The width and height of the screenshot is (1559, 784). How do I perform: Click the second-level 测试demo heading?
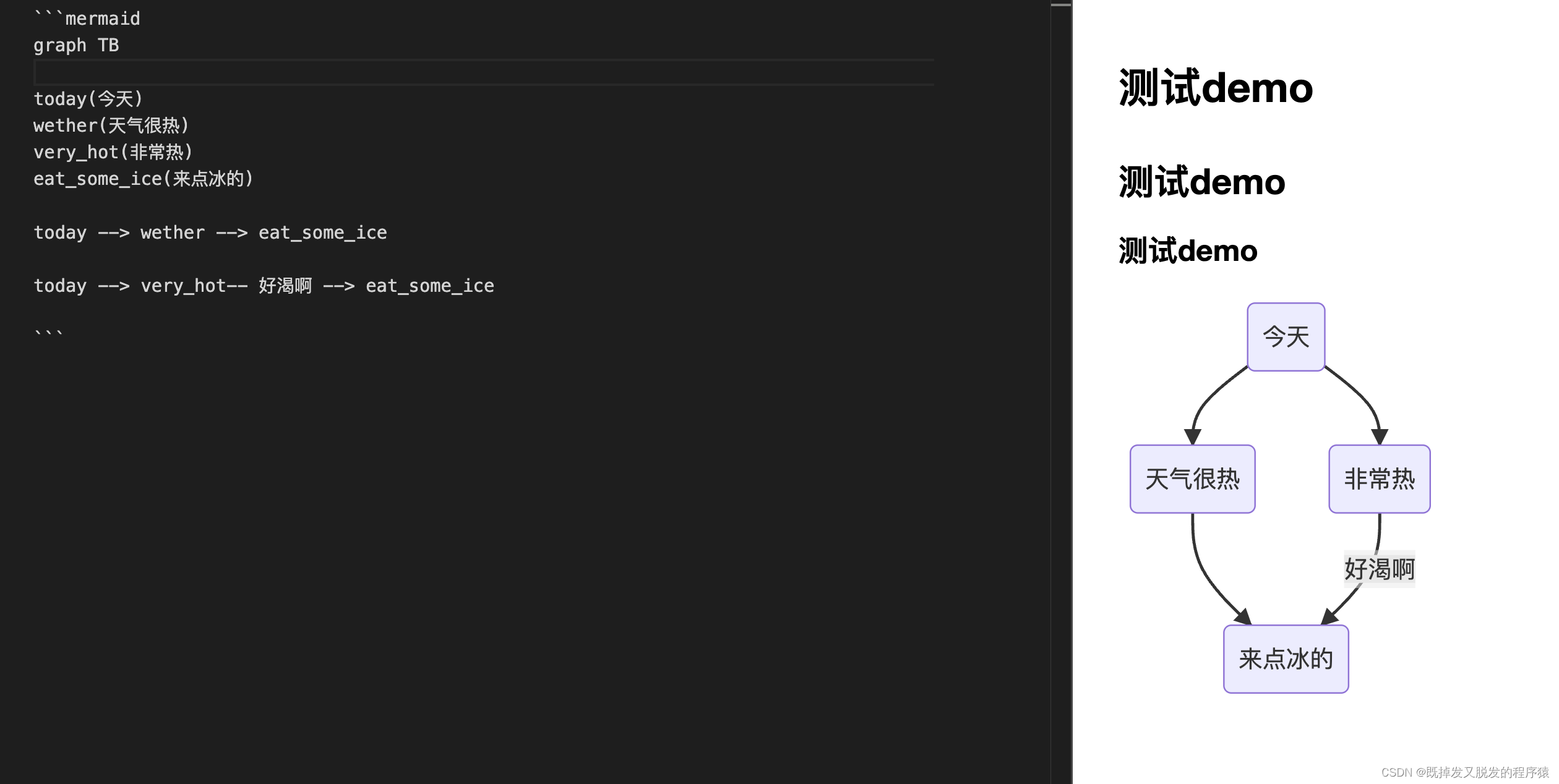(1201, 182)
